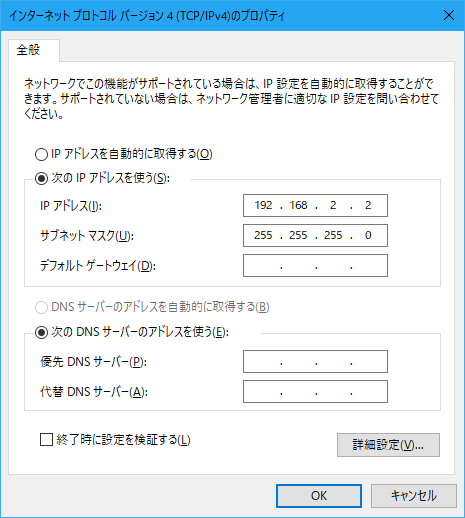The image size is (465, 518).
Task: Select IP アドレスを自動的に取得する radio button
Action: (41, 154)
